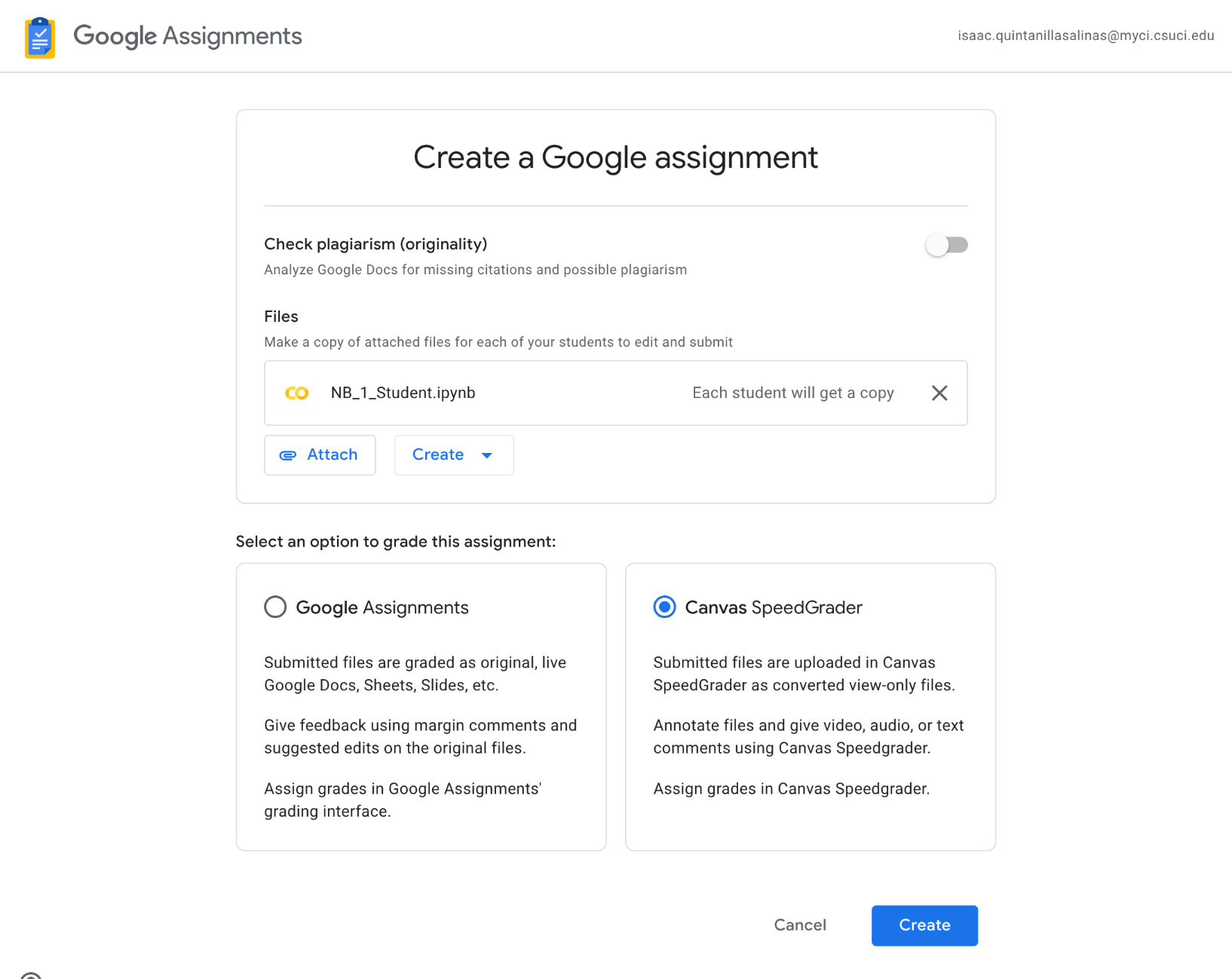Click the 'Create a Google assignment' heading
This screenshot has height=979, width=1232.
coord(615,158)
